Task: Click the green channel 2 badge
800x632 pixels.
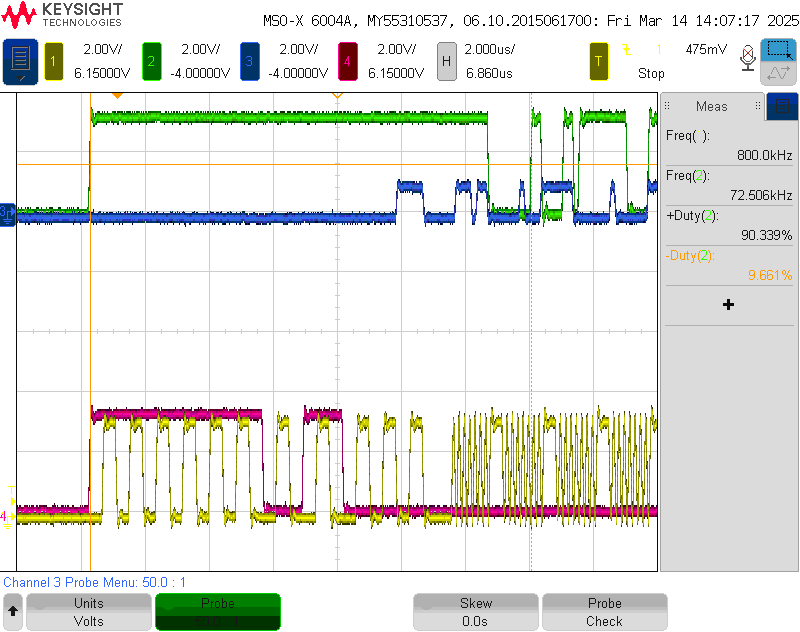Action: tap(152, 62)
